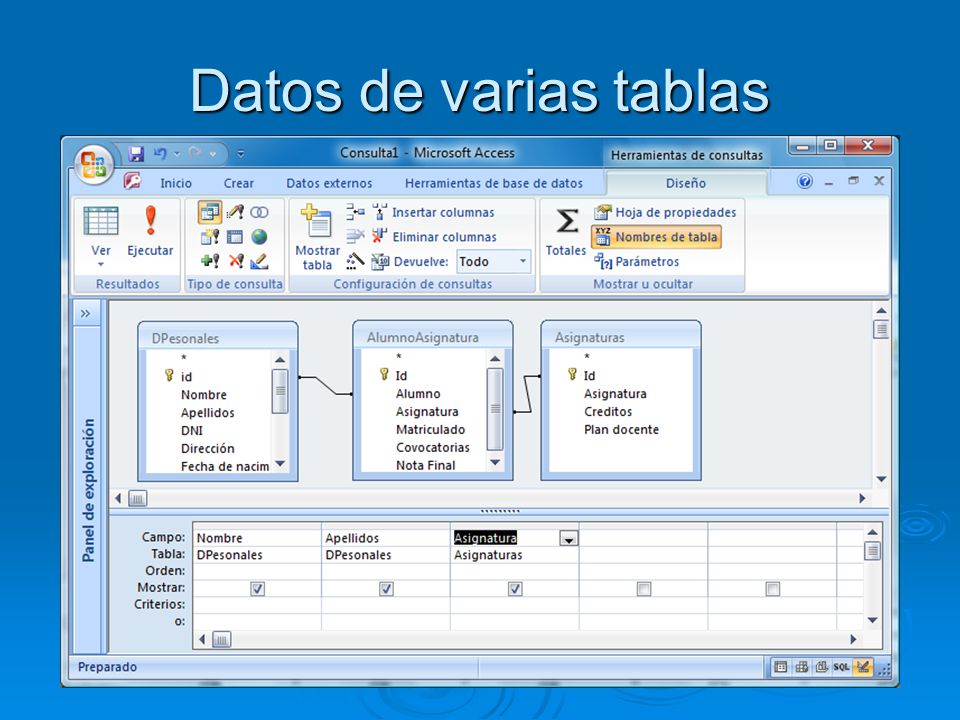Click the design grid horizontal scrollbar thumb
960x720 pixels.
coord(222,640)
